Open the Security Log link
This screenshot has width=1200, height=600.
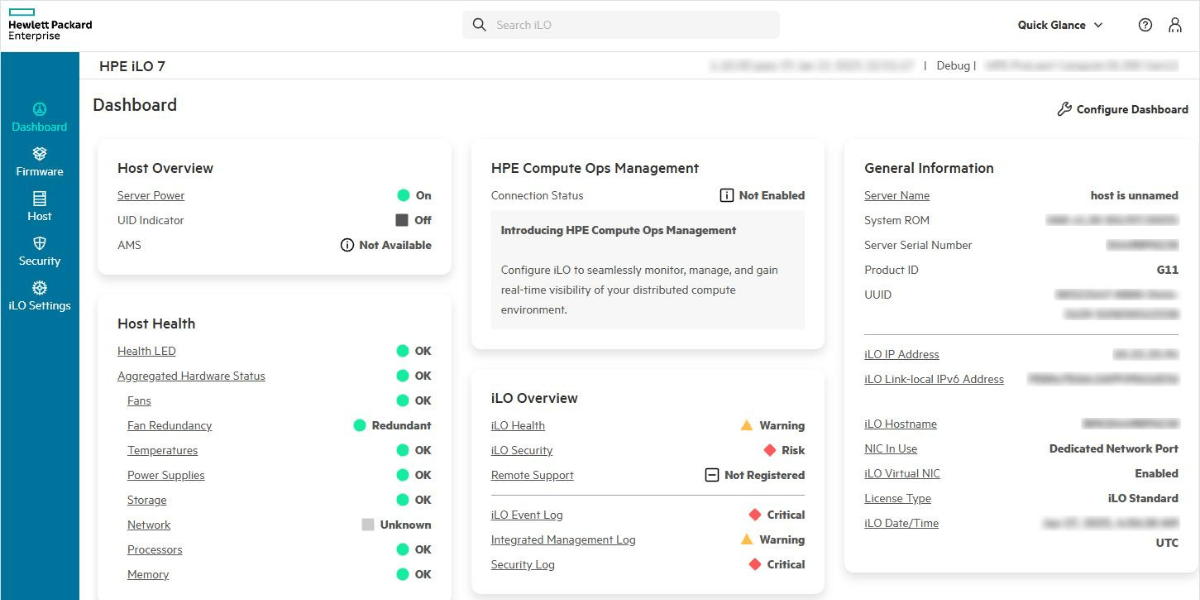pyautogui.click(x=523, y=565)
